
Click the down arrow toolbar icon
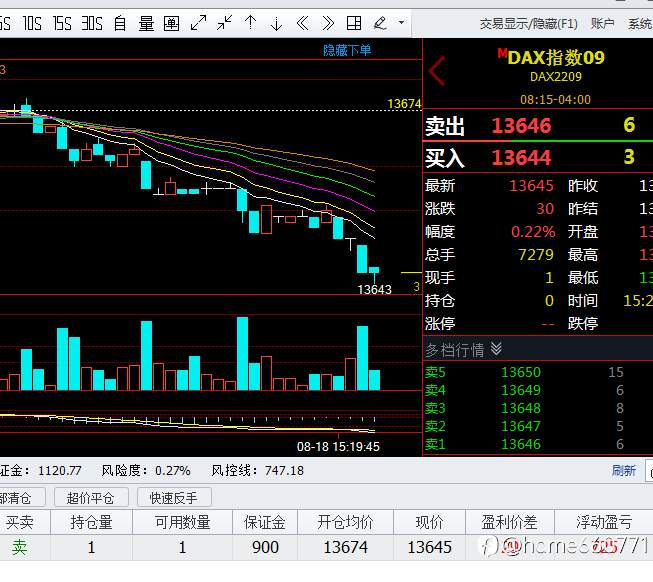[x=276, y=23]
